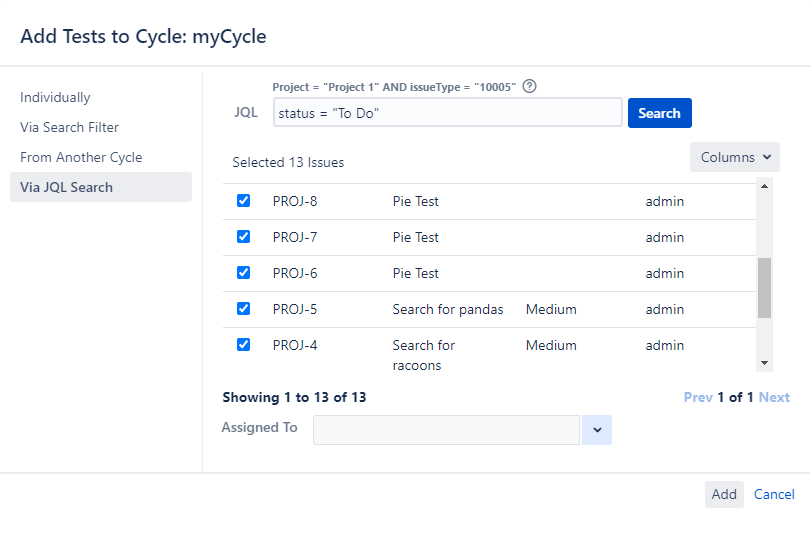
Task: Open the Columns dropdown
Action: [735, 157]
